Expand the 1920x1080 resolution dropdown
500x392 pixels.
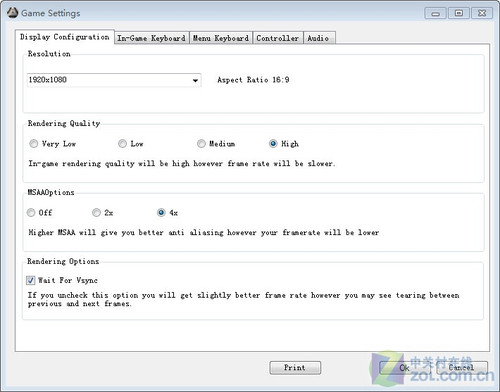(x=114, y=80)
